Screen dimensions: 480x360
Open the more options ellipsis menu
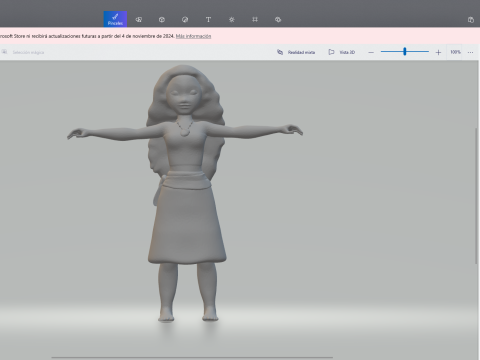(x=470, y=52)
